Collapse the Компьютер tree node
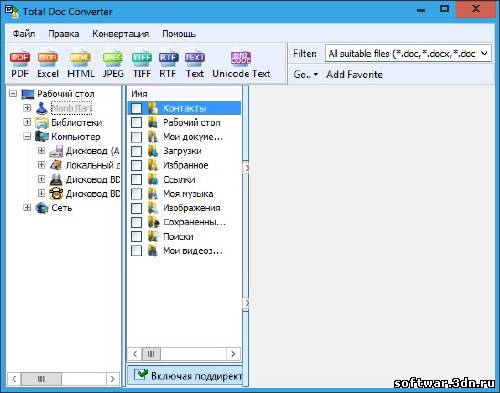The width and height of the screenshot is (500, 393). coord(27,136)
